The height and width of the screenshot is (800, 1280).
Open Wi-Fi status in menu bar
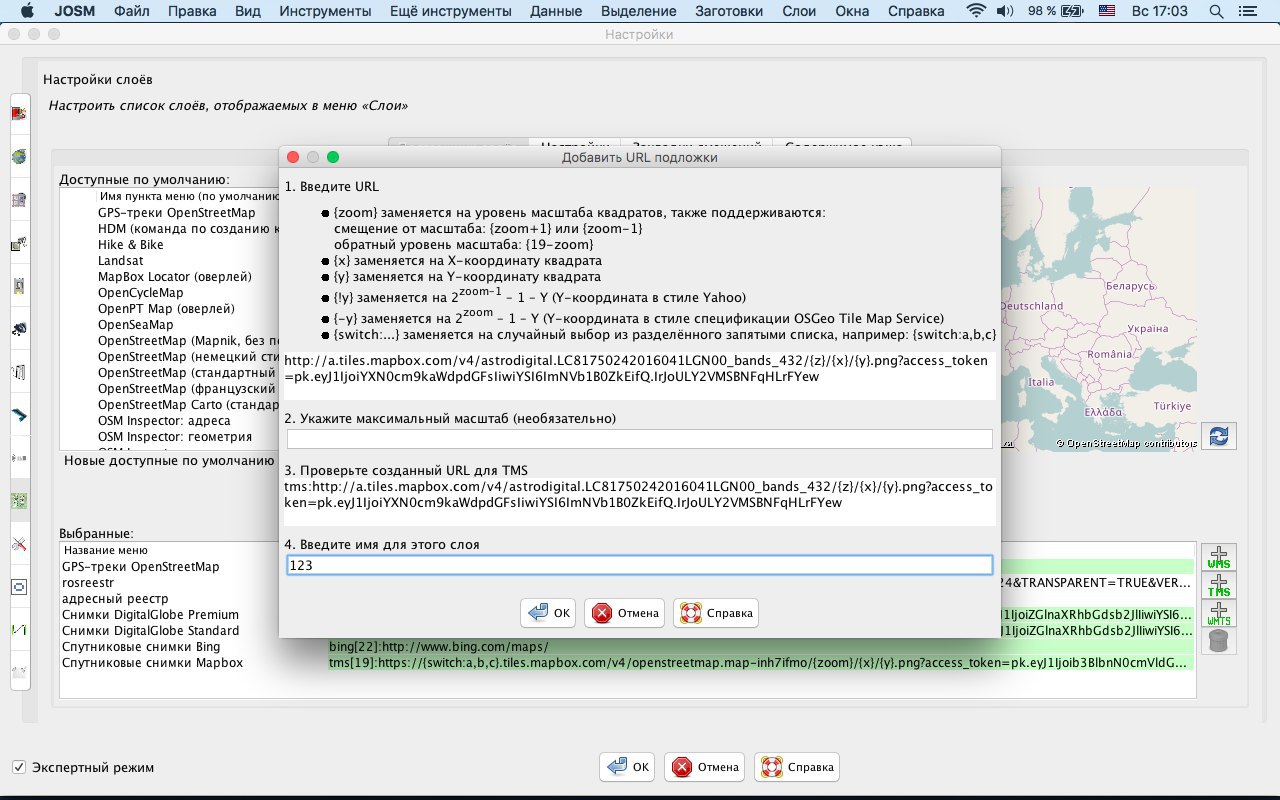coord(975,11)
